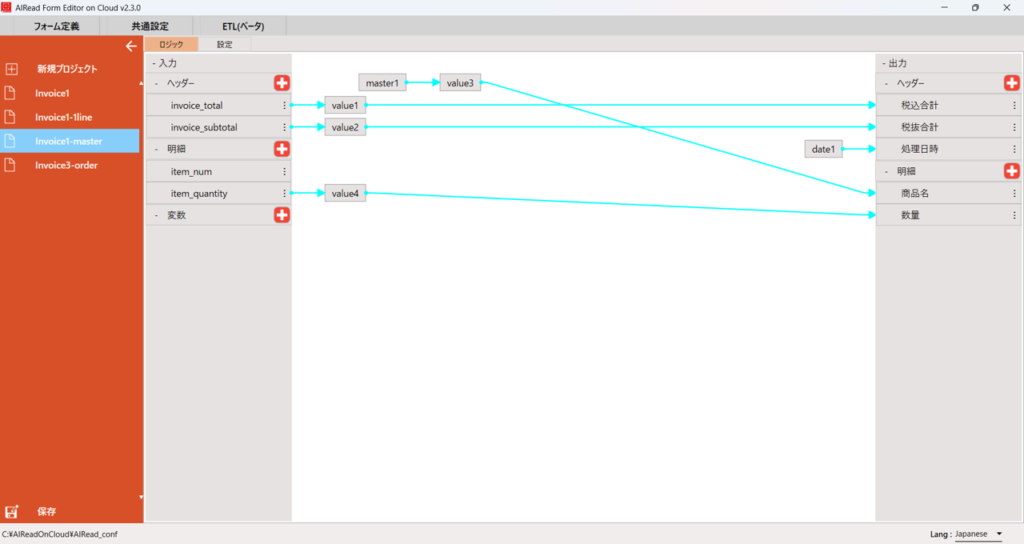The height and width of the screenshot is (544, 1024).
Task: Open the options dots for invoice_total
Action: (x=284, y=105)
